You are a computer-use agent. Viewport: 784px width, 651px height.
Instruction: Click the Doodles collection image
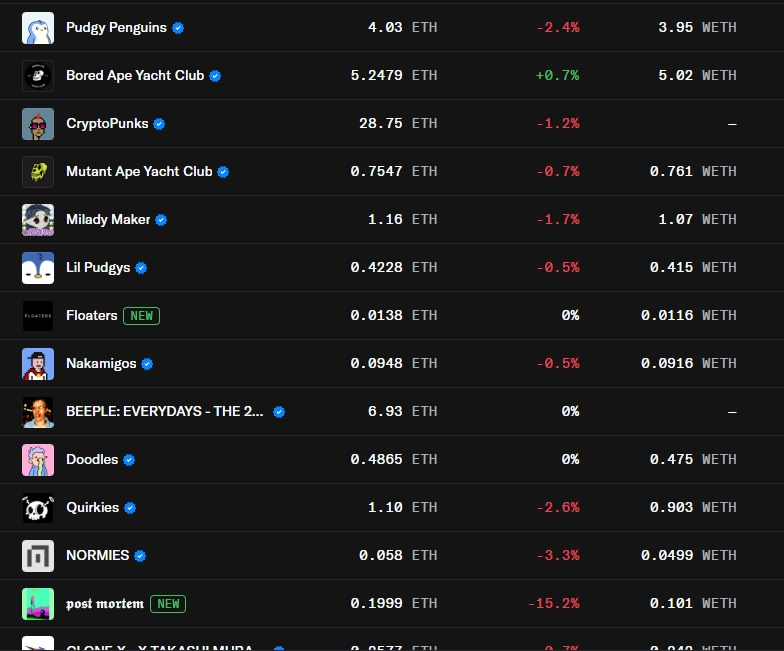tap(38, 460)
